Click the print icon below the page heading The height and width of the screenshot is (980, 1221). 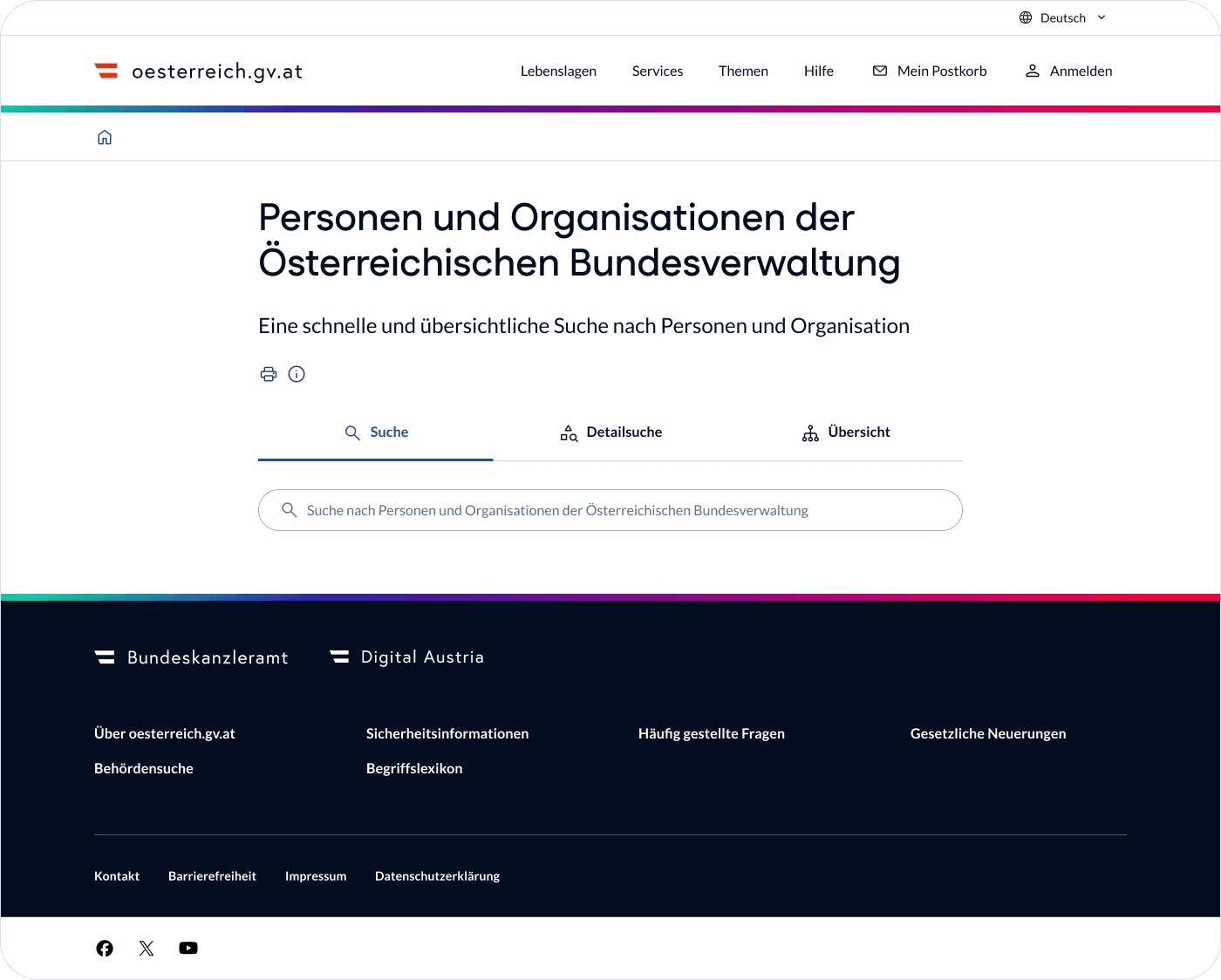(269, 374)
